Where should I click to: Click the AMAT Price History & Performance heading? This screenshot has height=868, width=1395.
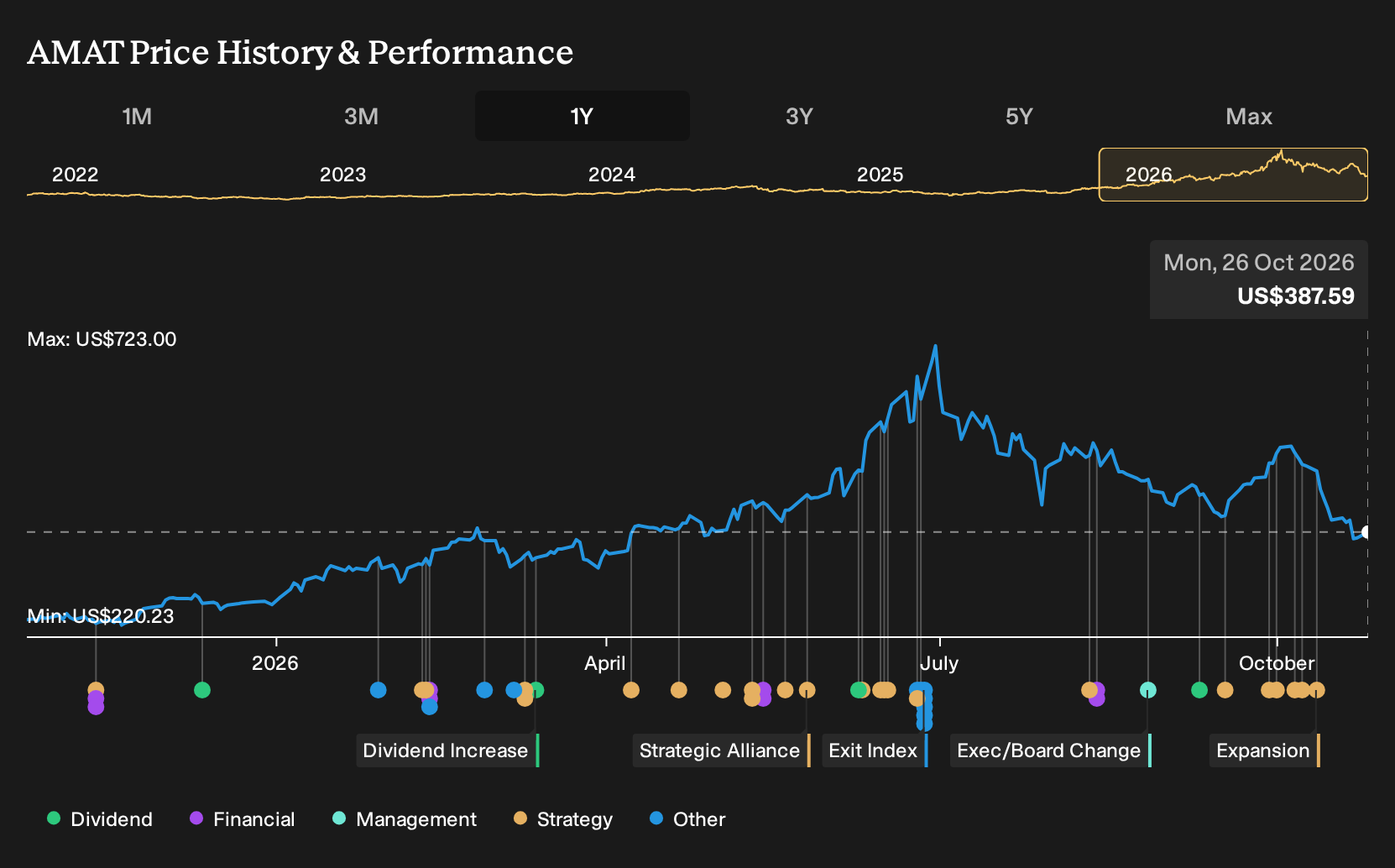point(300,52)
